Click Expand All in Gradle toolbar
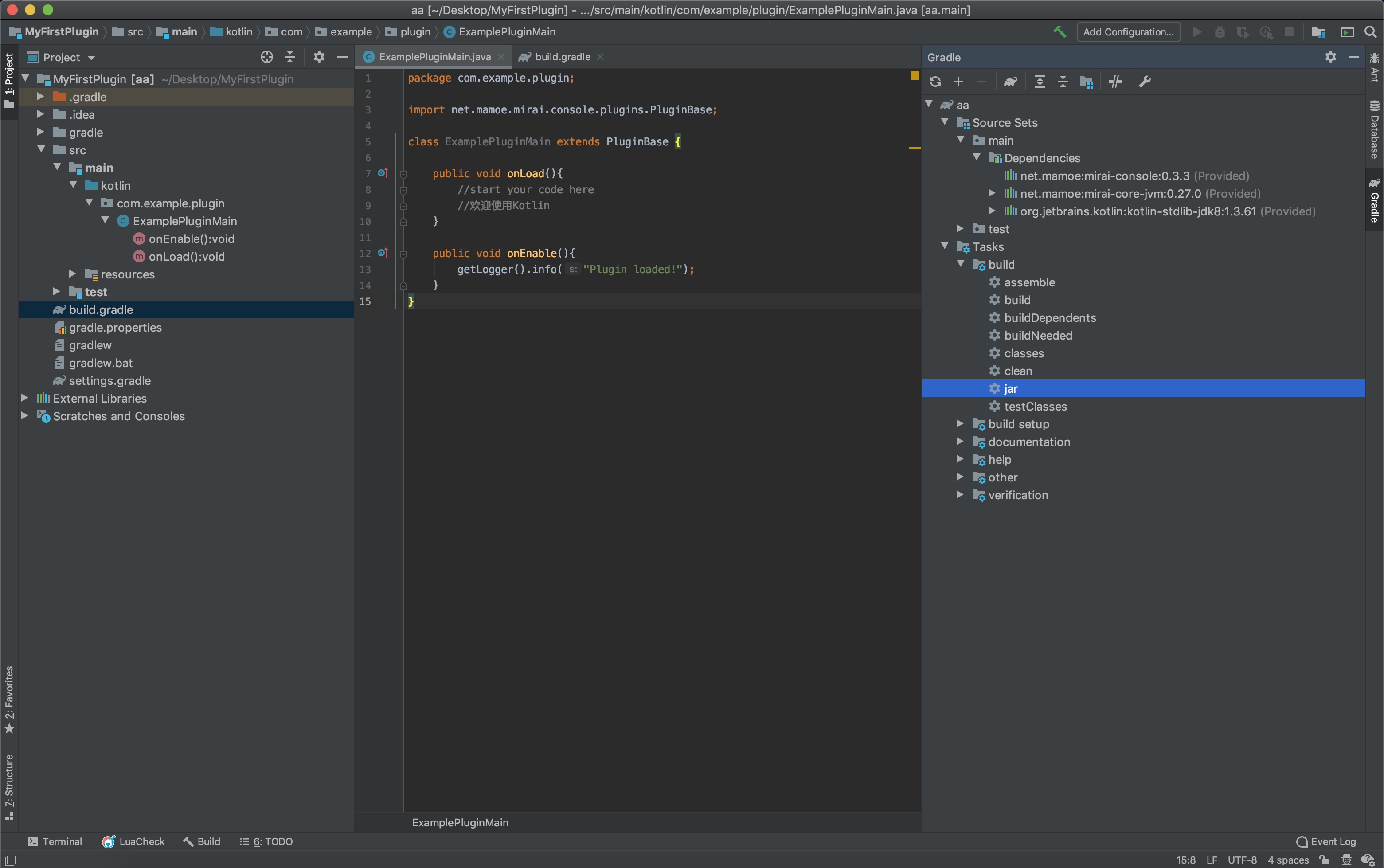1384x868 pixels. click(1039, 82)
